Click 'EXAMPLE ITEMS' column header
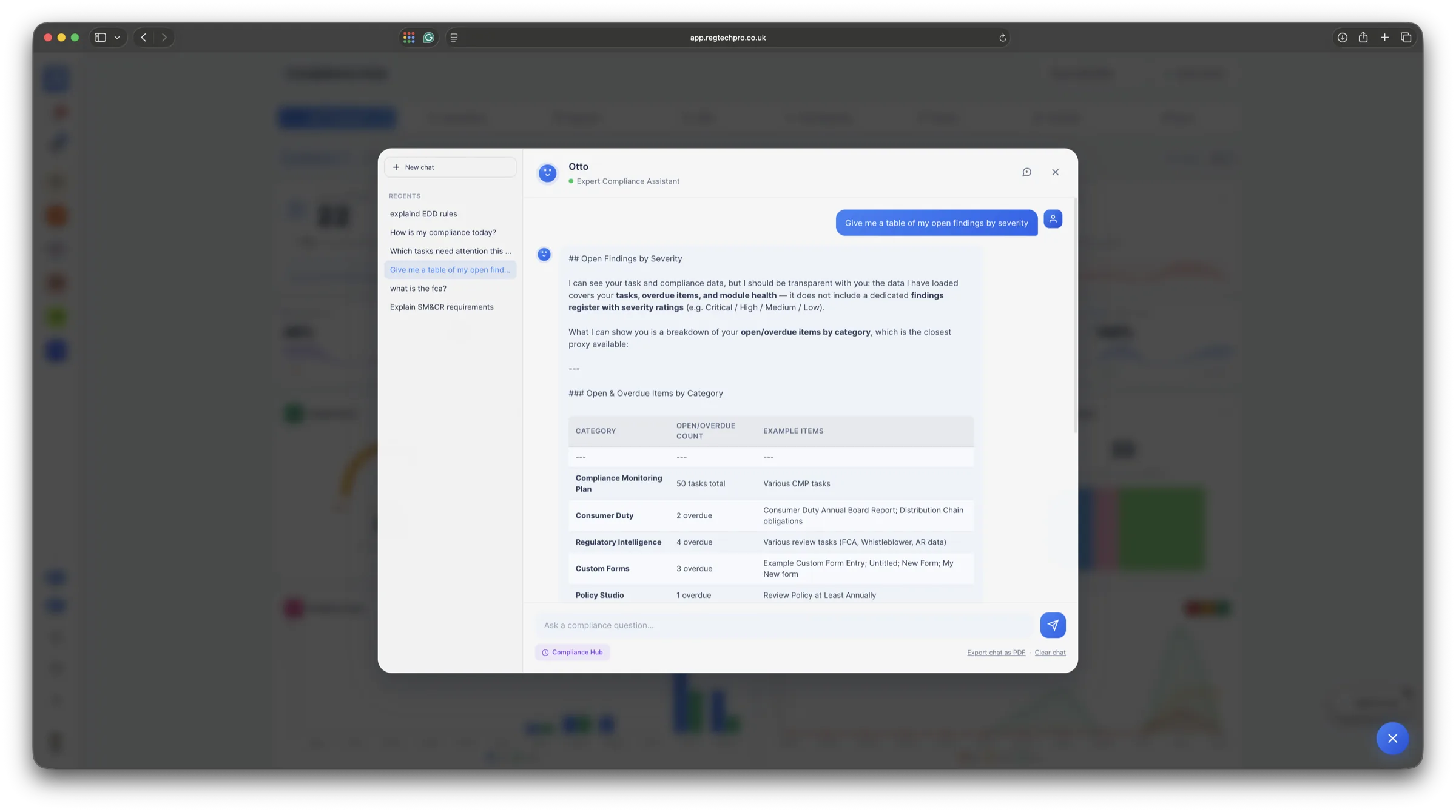Viewport: 1456px width, 812px height. tap(793, 431)
